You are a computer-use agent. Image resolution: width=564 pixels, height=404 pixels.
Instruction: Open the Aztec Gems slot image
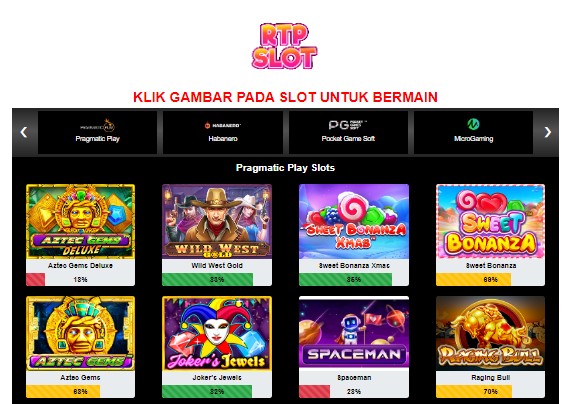81,333
